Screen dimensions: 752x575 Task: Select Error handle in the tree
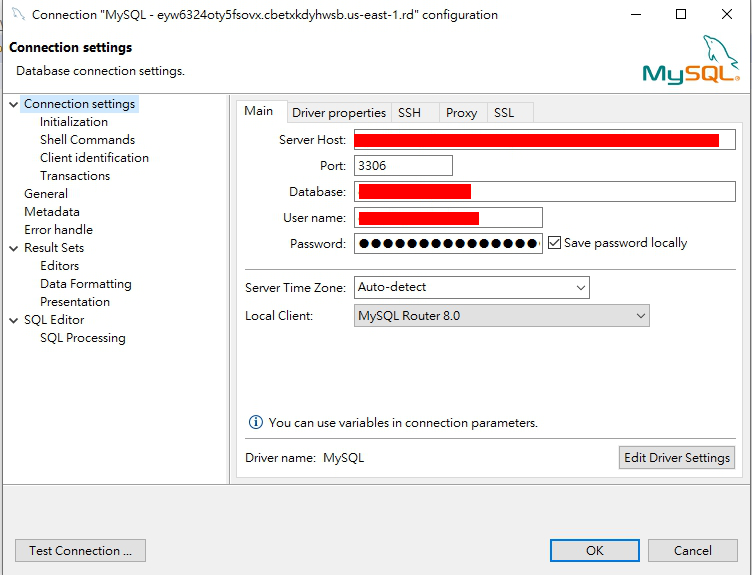[58, 230]
